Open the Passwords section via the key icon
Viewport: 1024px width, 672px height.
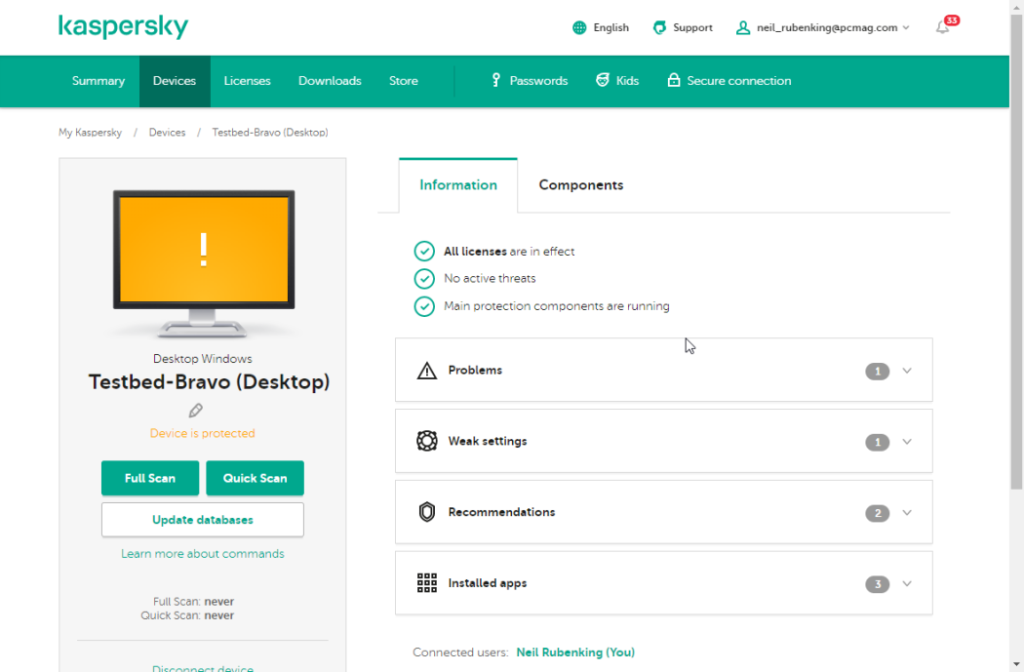coord(498,80)
